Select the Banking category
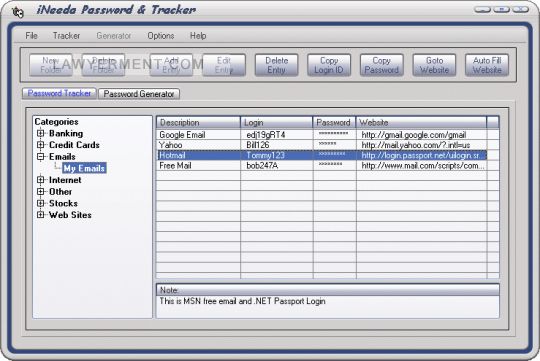This screenshot has height=361, width=540. click(66, 133)
